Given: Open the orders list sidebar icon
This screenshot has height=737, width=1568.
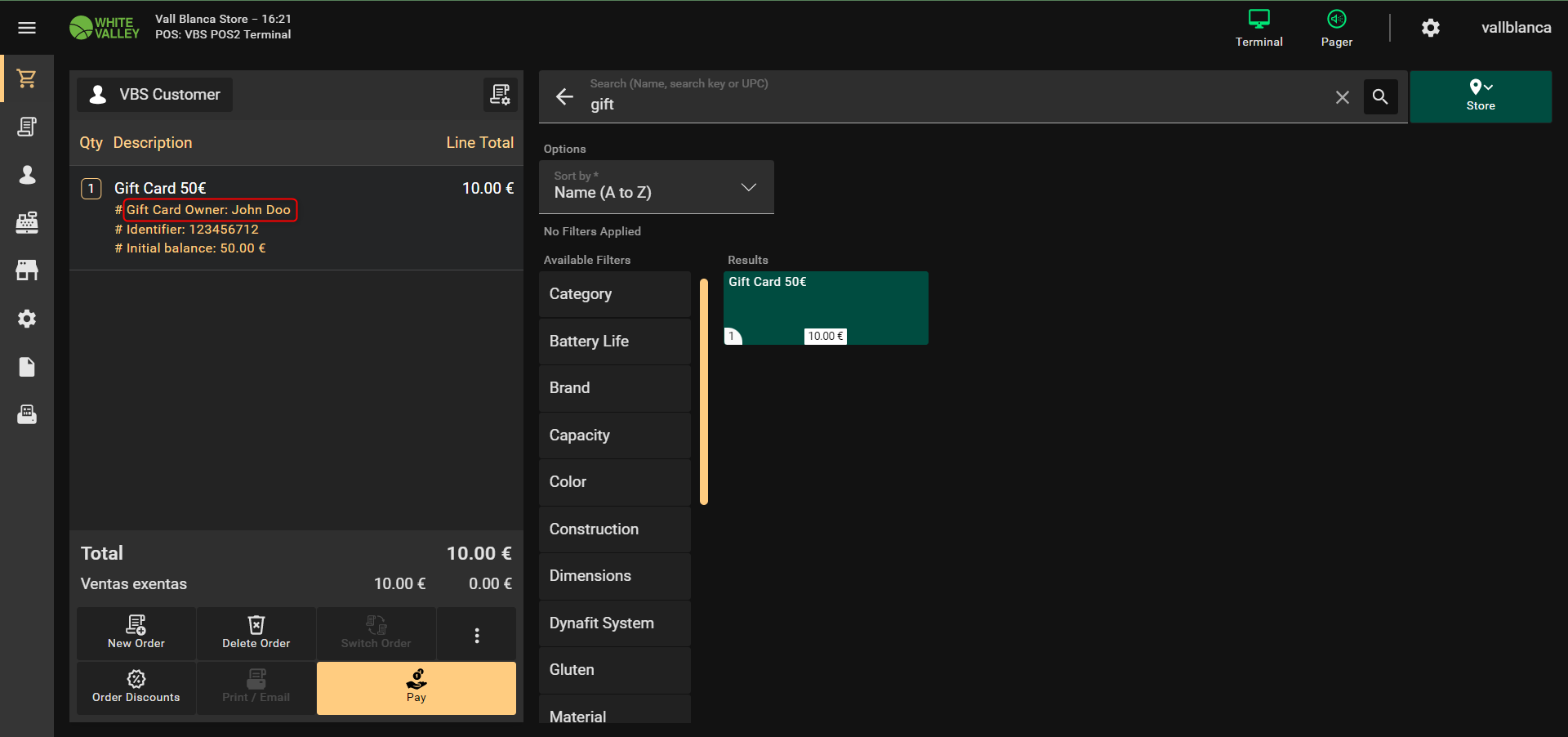Looking at the screenshot, I should point(27,127).
